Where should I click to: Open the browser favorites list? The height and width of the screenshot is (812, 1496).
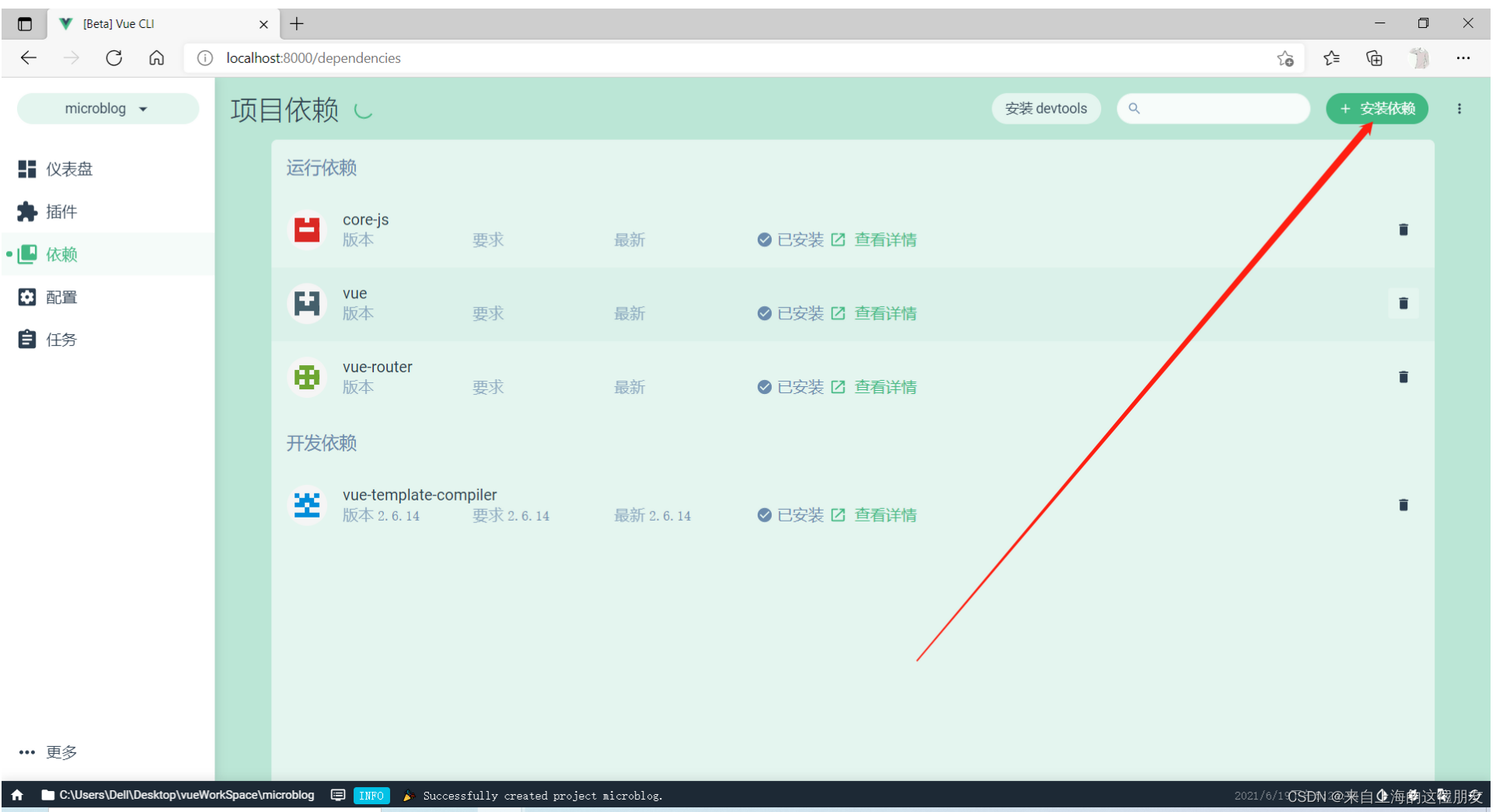(x=1331, y=58)
